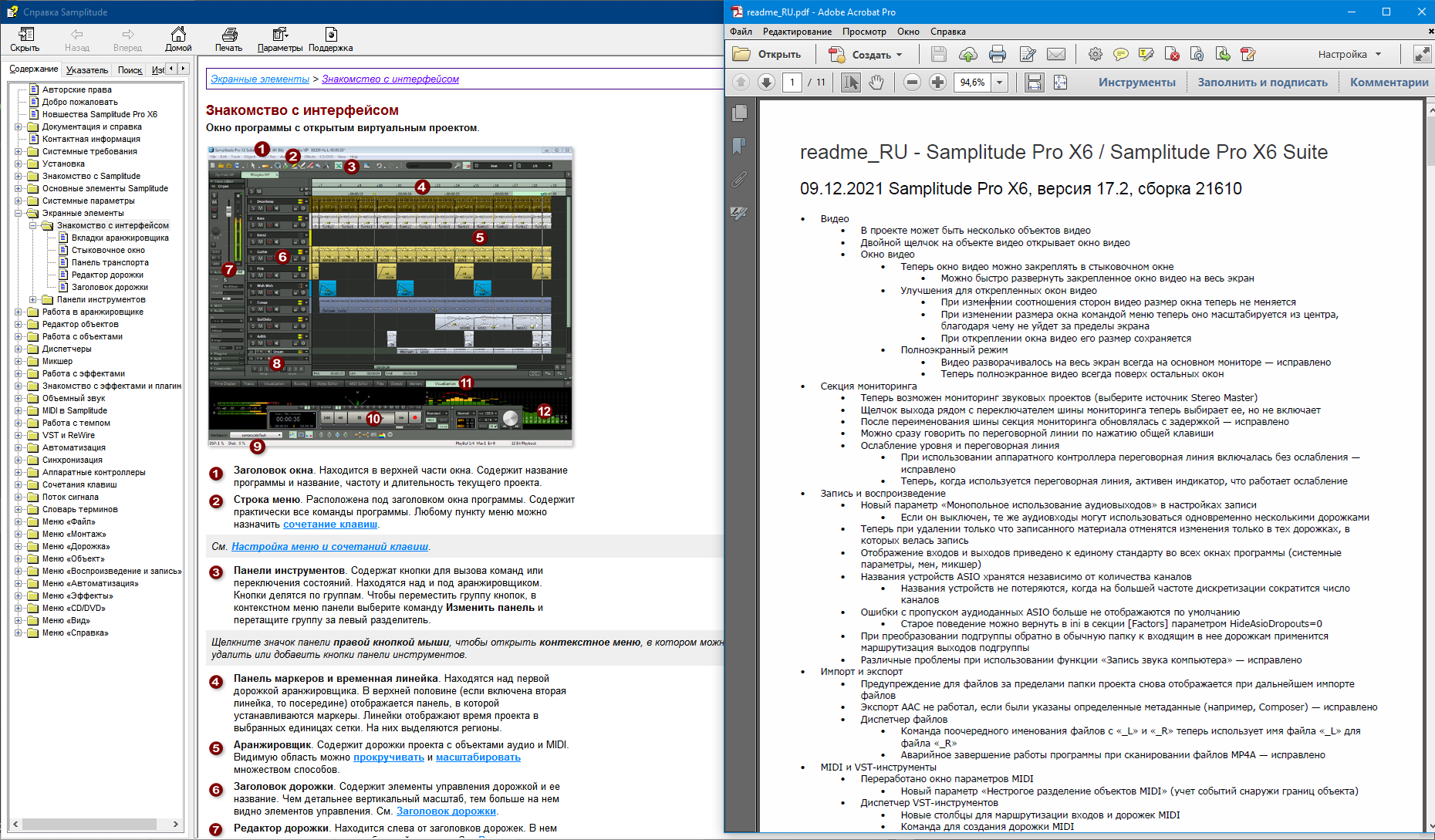Viewport: 1435px width, 840px height.
Task: Open the signatures panel in Acrobat sidebar
Action: [x=739, y=212]
